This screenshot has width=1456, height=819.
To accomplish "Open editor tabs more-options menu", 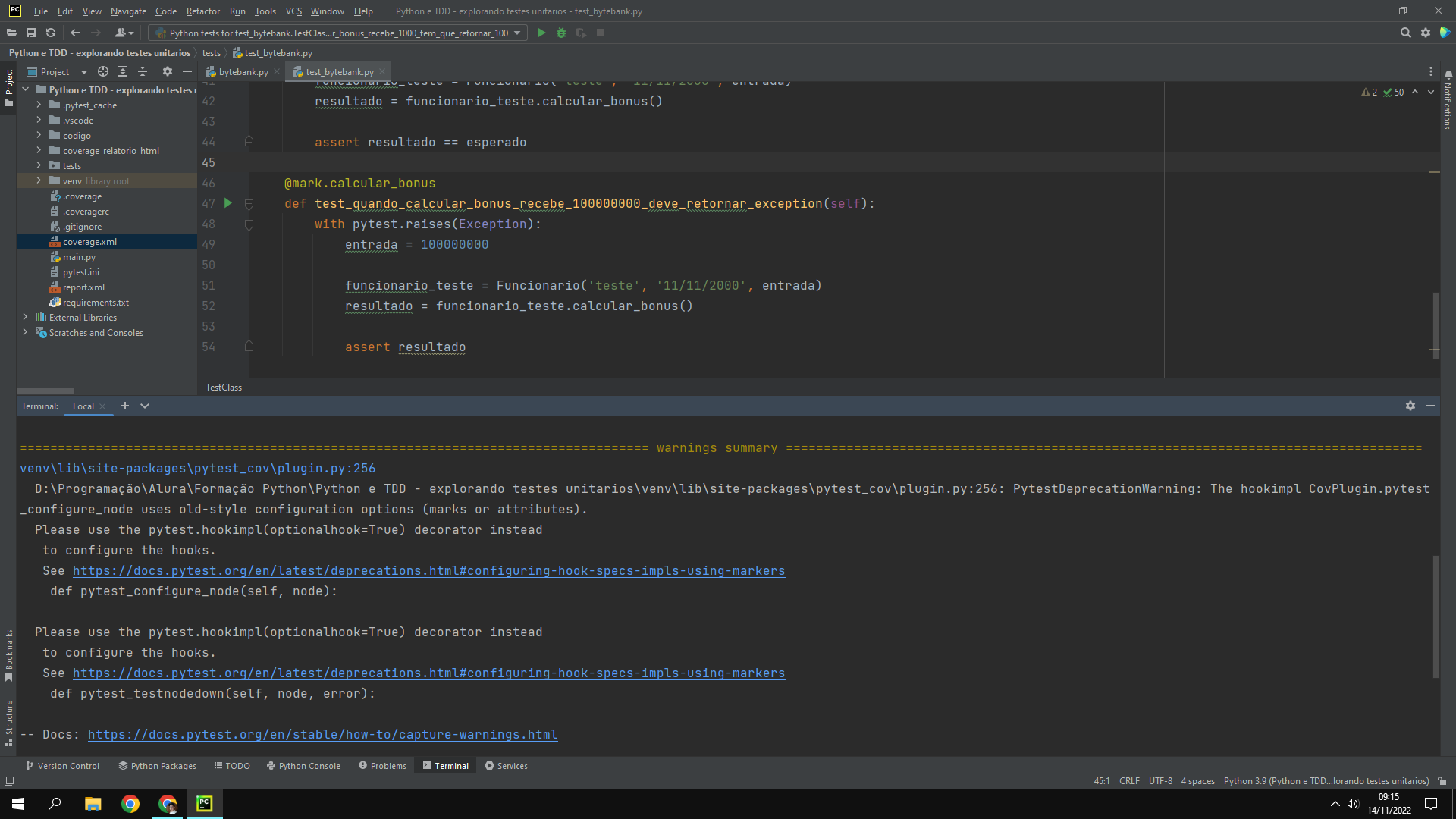I will click(x=1431, y=71).
